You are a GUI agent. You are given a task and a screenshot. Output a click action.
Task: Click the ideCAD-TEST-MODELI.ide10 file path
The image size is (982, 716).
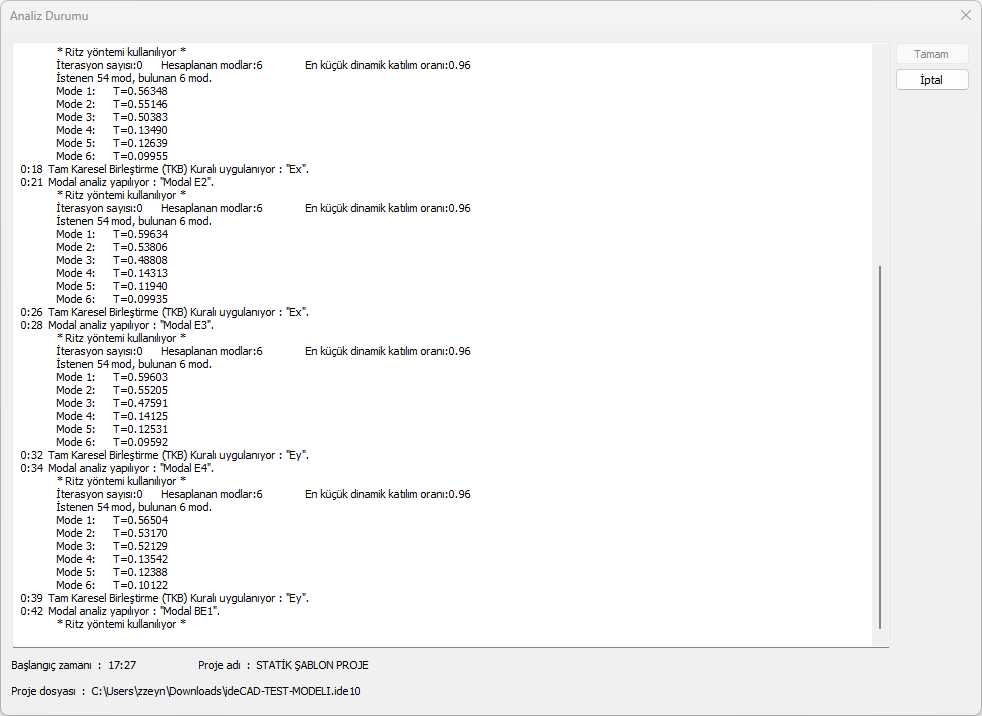[225, 691]
